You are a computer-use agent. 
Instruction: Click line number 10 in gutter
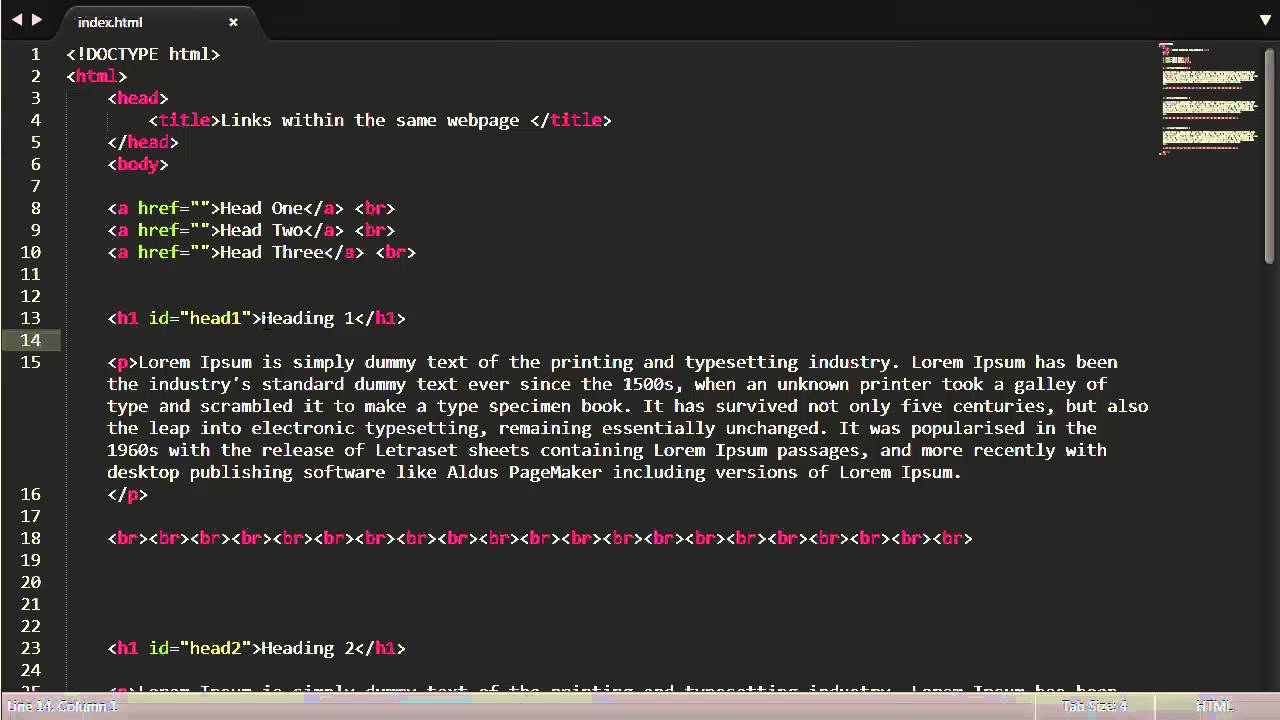tap(31, 252)
